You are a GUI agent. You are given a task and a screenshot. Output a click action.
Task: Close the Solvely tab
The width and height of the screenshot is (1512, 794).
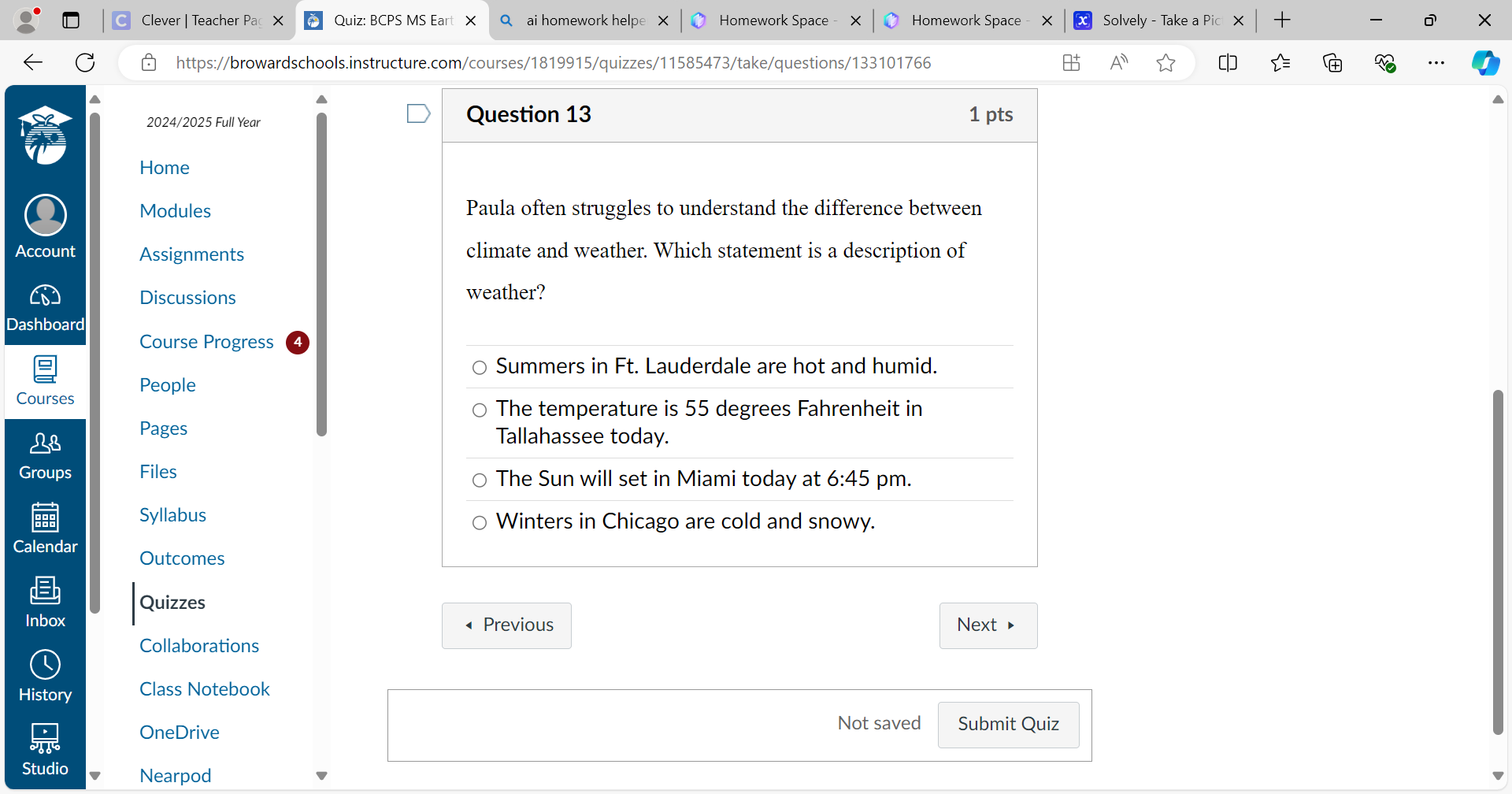tap(1239, 20)
